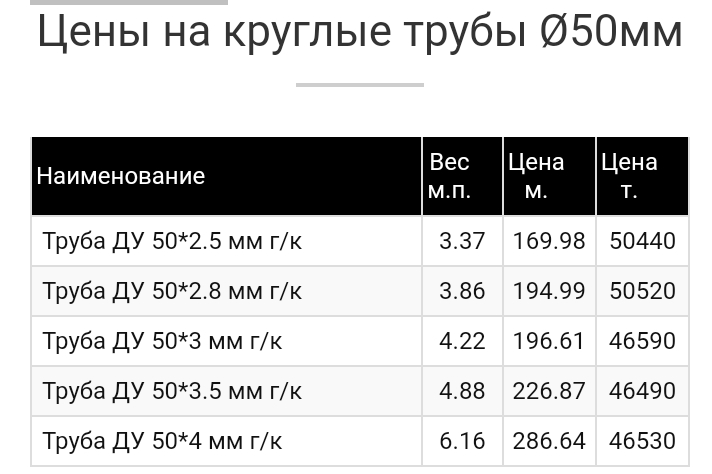Click the page title about Ø50мм pipes

coord(360,33)
